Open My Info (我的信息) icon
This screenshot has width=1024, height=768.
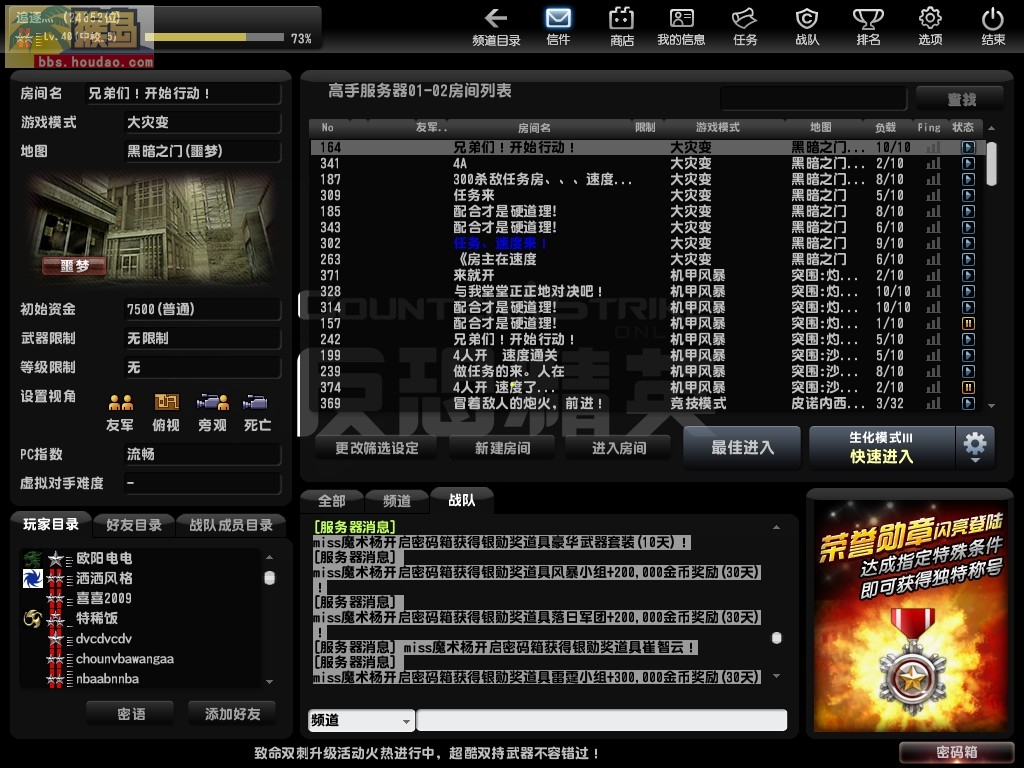coord(681,27)
